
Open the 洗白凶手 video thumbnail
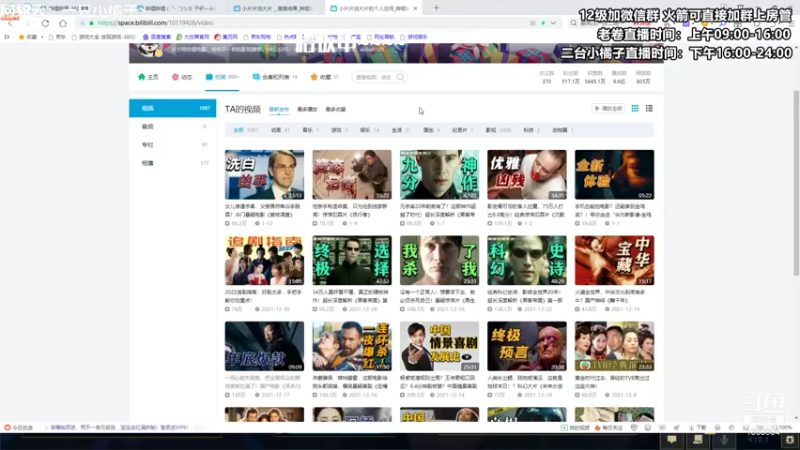point(264,174)
